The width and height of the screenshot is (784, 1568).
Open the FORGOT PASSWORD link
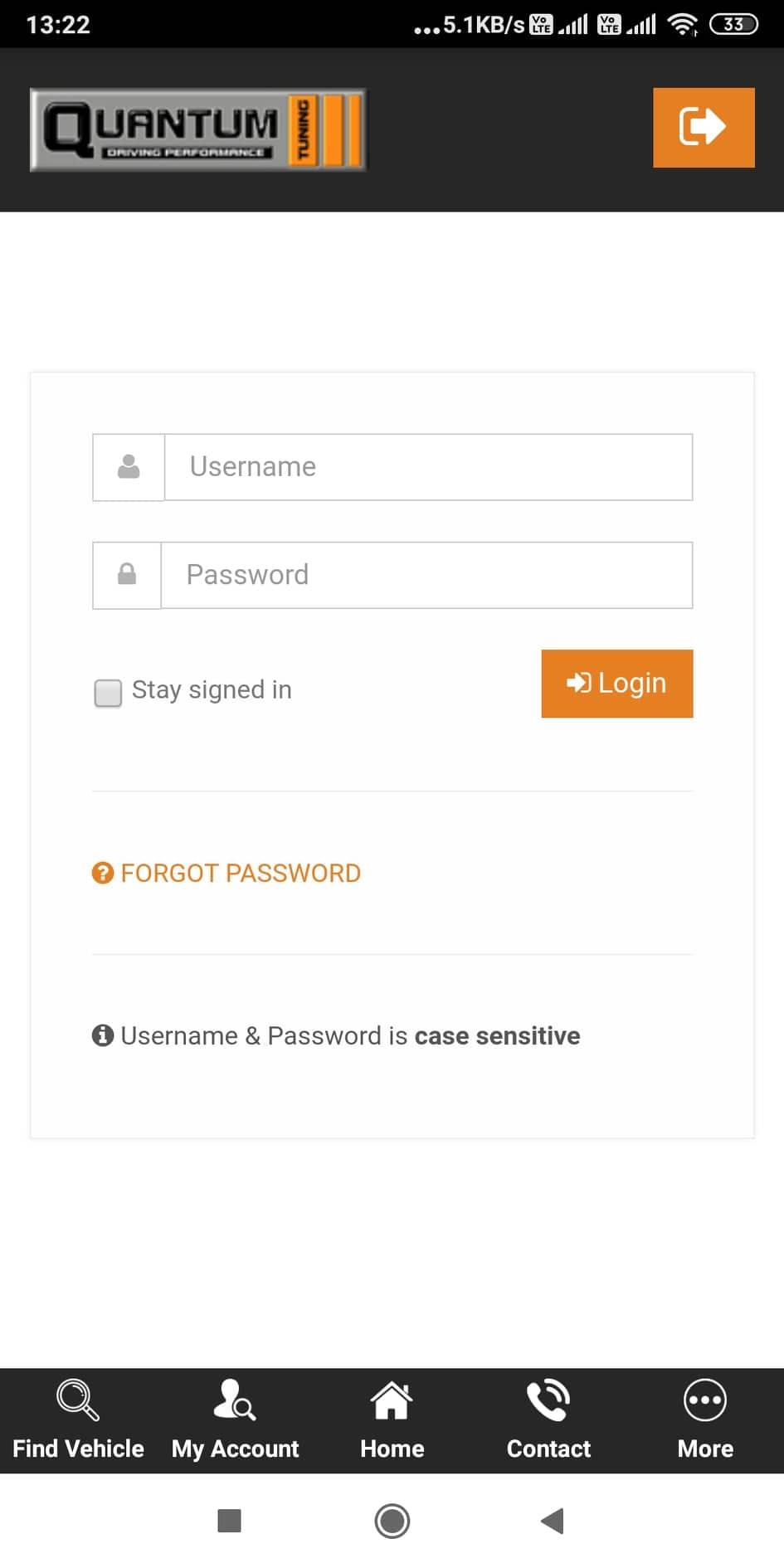point(241,873)
